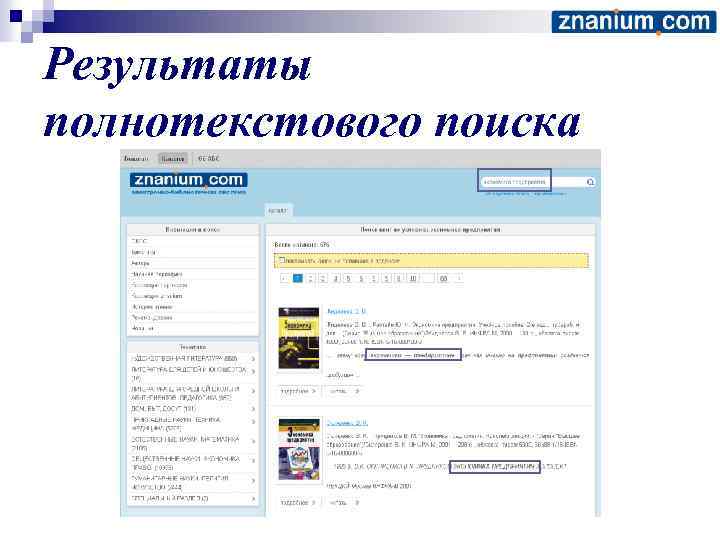
Task: Expand ЛИТЕРАТУРА ДЛЯ ДЕТЕЙ И ЮНОШЕСТВА chevron
Action: pyautogui.click(x=253, y=371)
